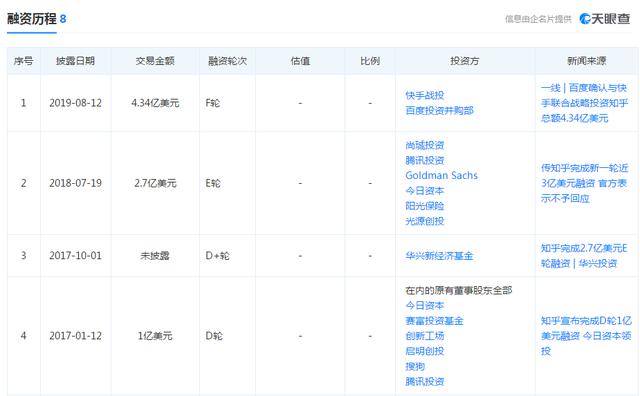The height and width of the screenshot is (396, 640).
Task: Open the 光源创投 investor link
Action: tap(424, 221)
